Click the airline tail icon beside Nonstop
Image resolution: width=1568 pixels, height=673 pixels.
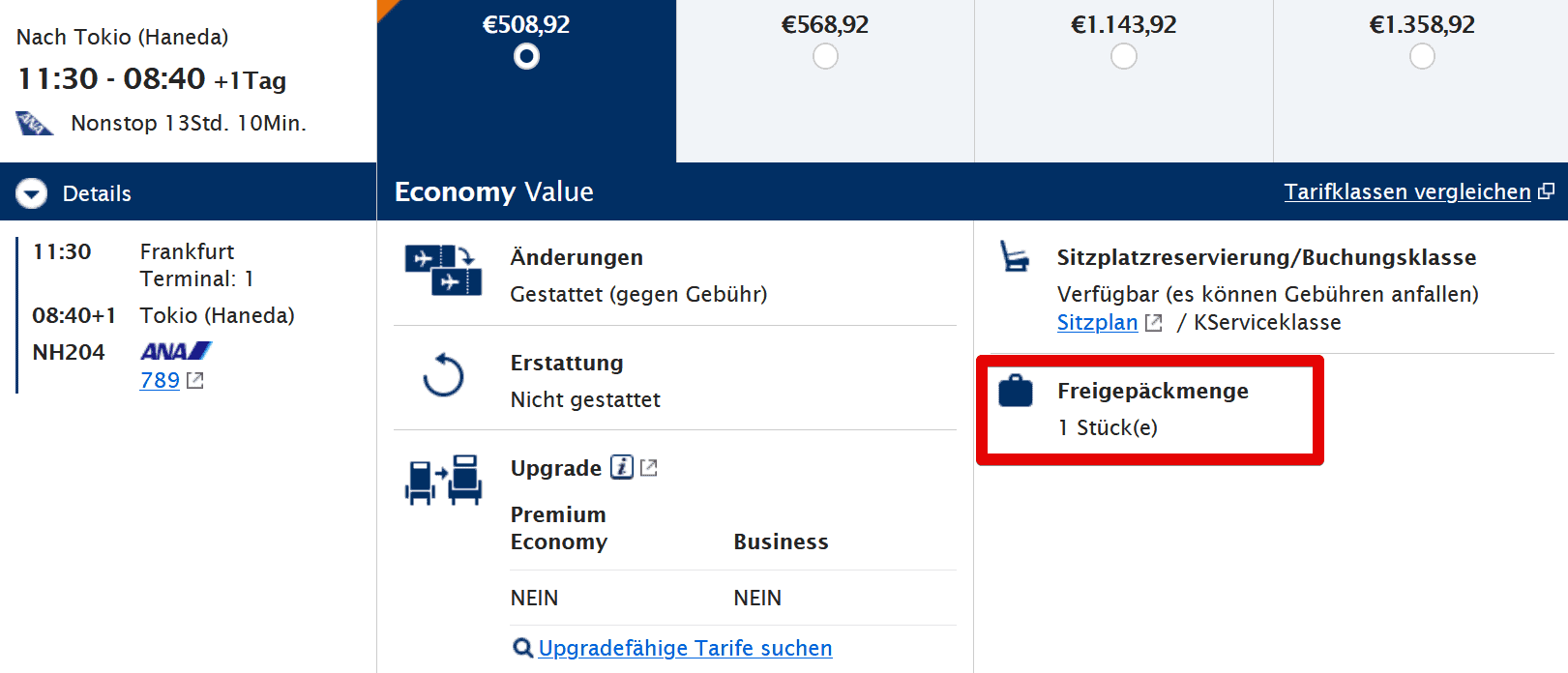tap(34, 124)
